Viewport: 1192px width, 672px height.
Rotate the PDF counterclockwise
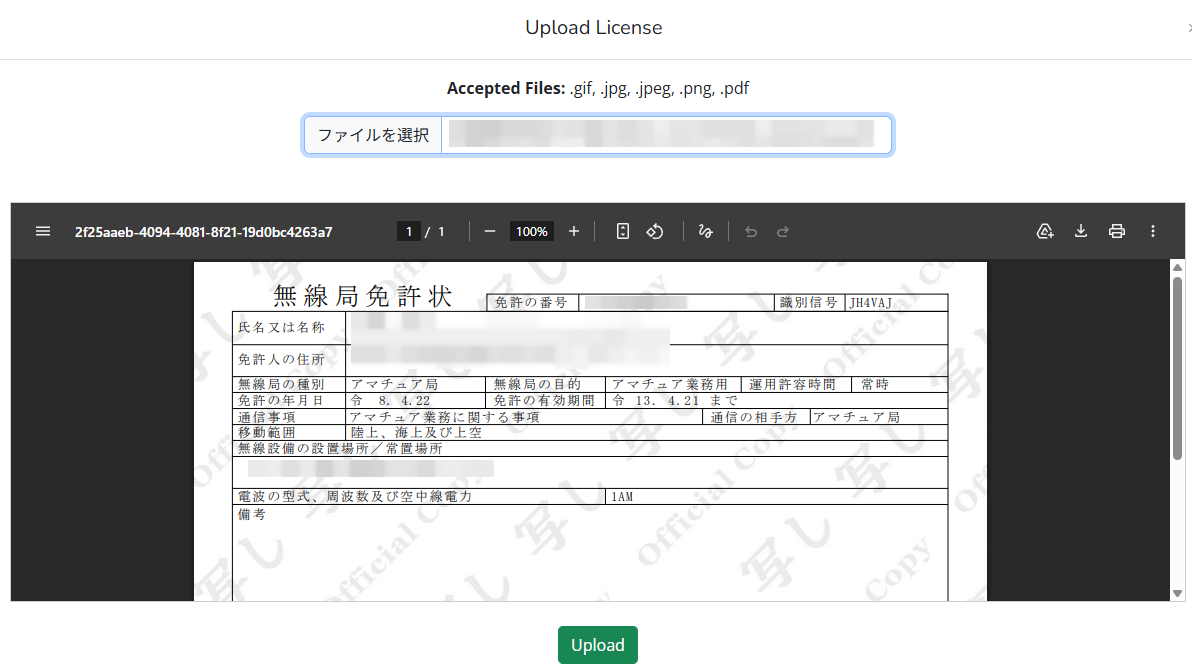655,231
